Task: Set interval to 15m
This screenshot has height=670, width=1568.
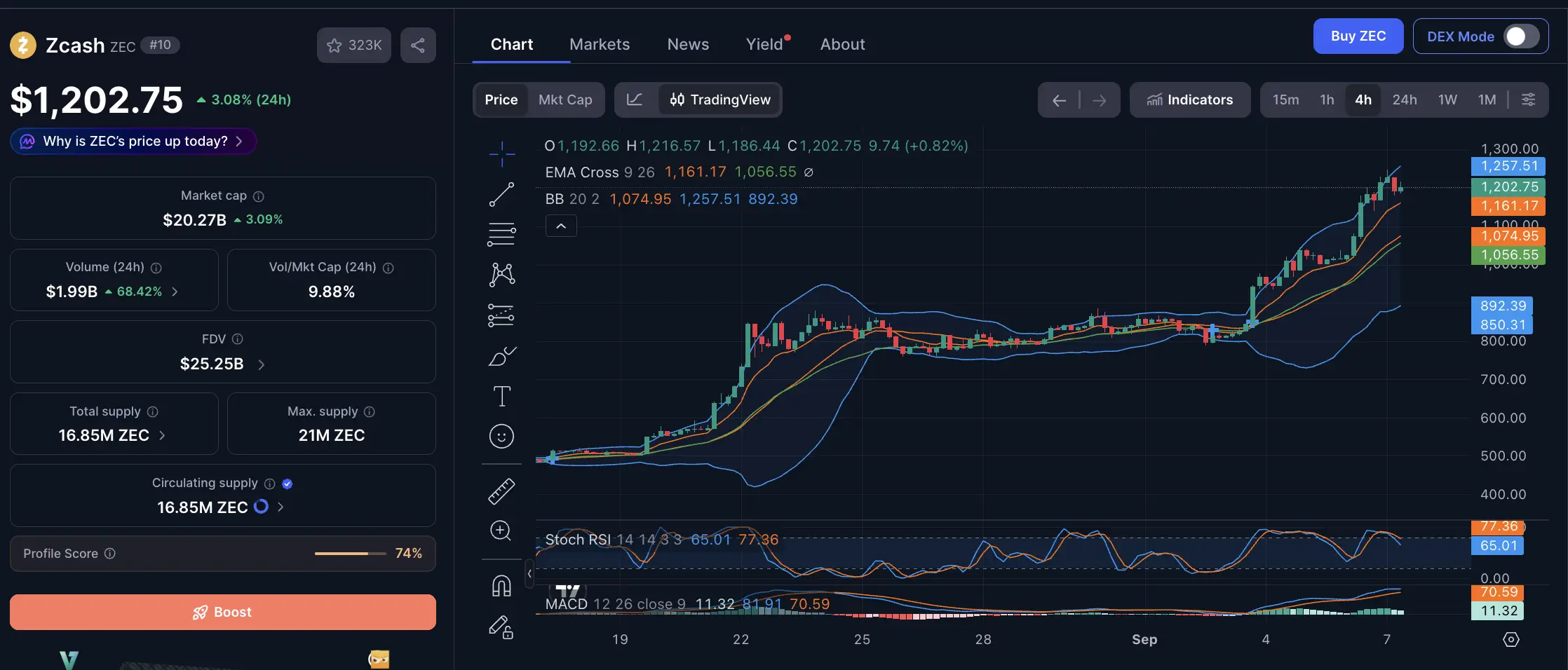Action: tap(1286, 100)
